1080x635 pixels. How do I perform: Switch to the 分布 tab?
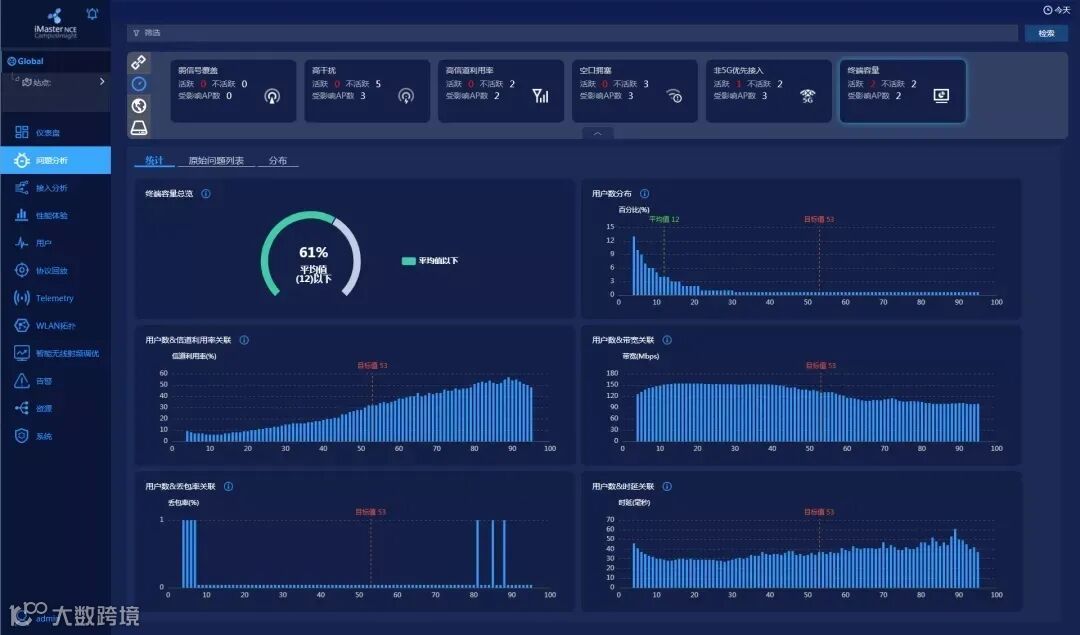tap(278, 160)
